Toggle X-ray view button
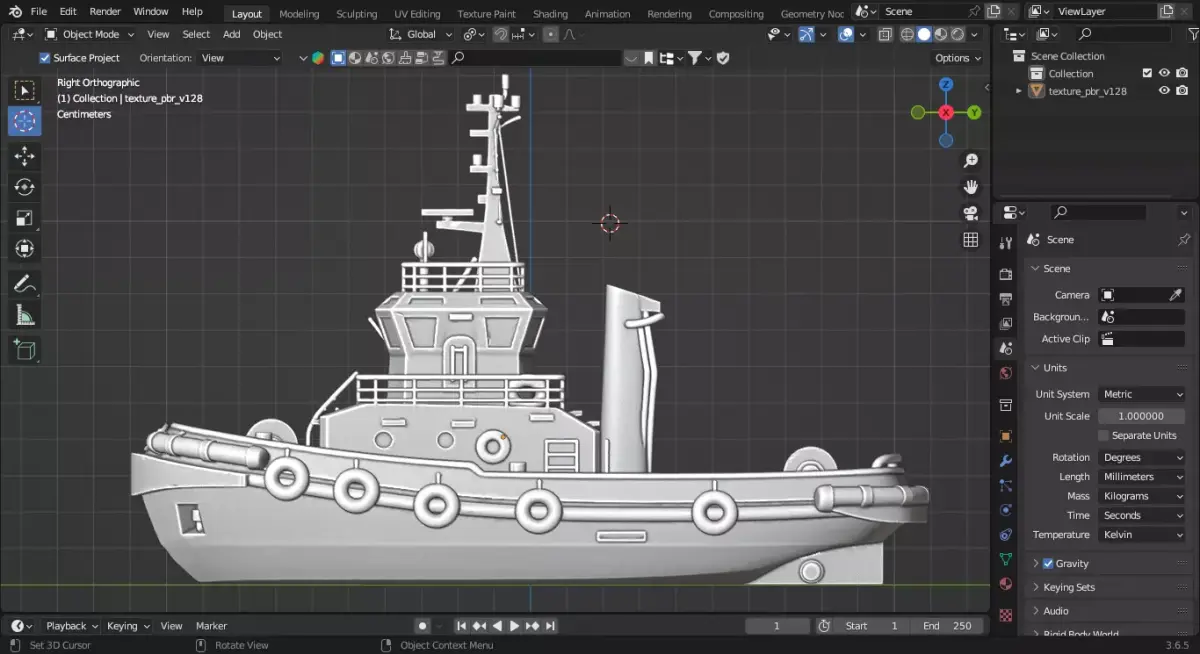Image resolution: width=1200 pixels, height=654 pixels. coord(885,34)
